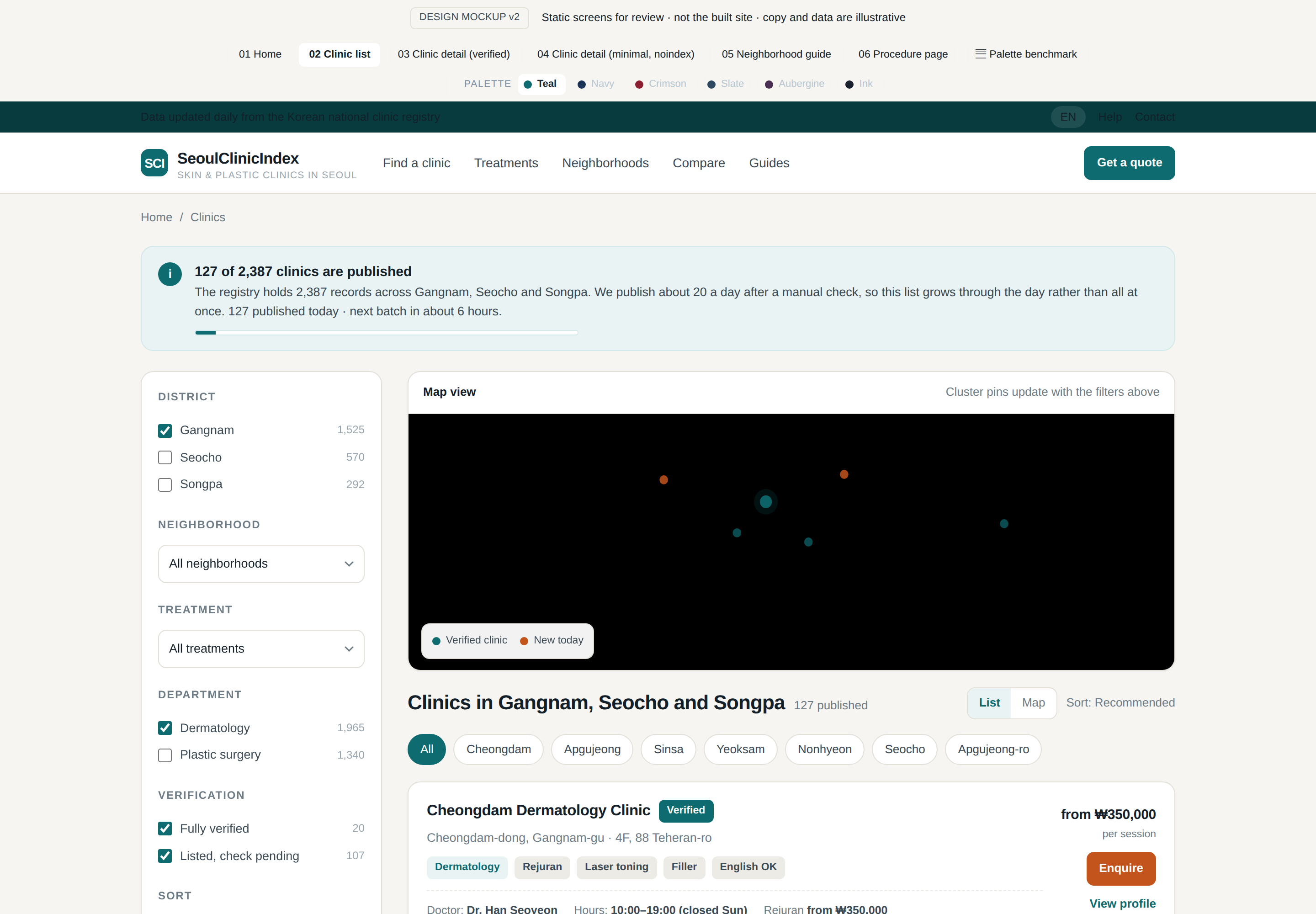Open the View profile link

click(1122, 903)
